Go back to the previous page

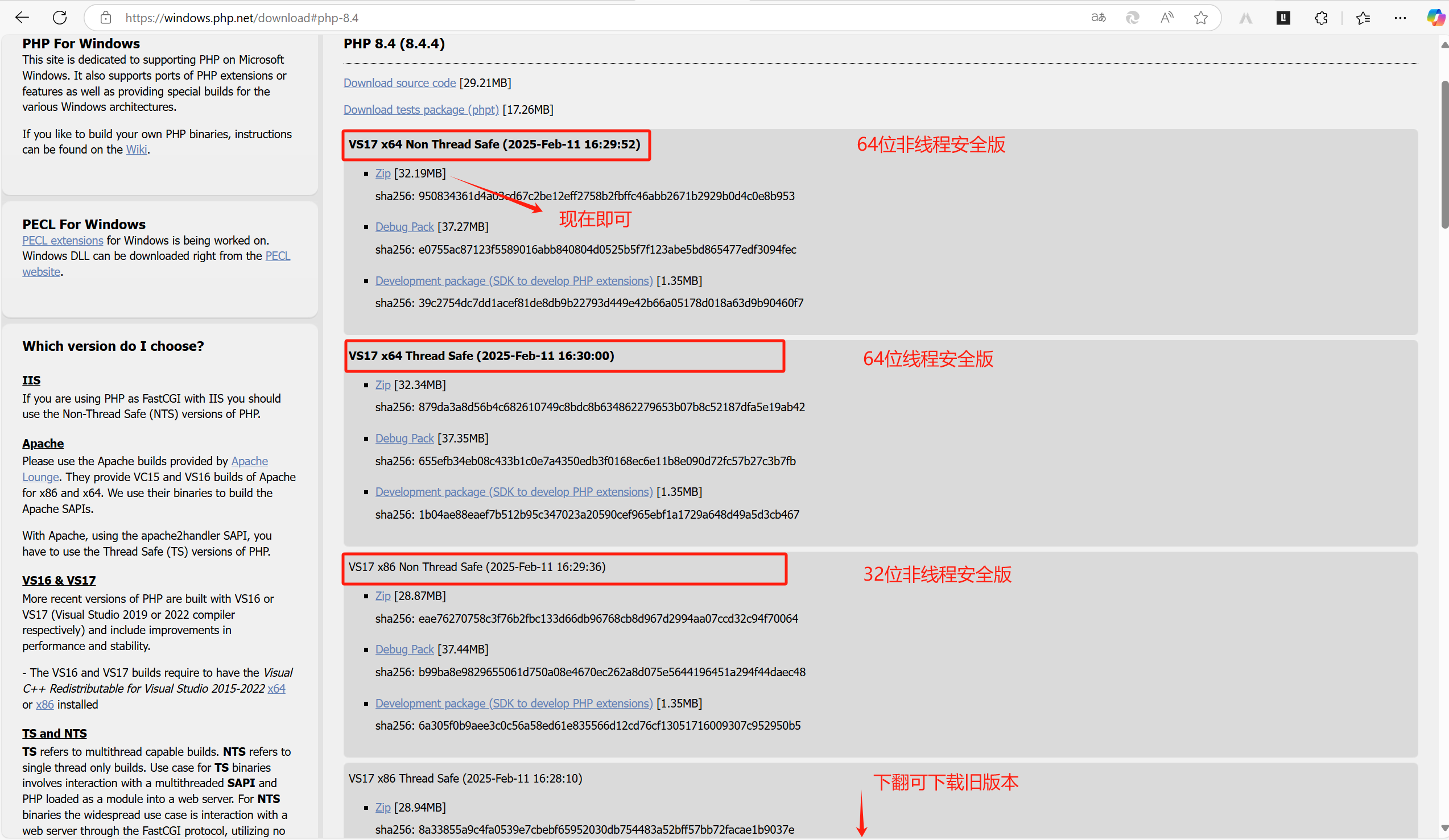tap(22, 17)
